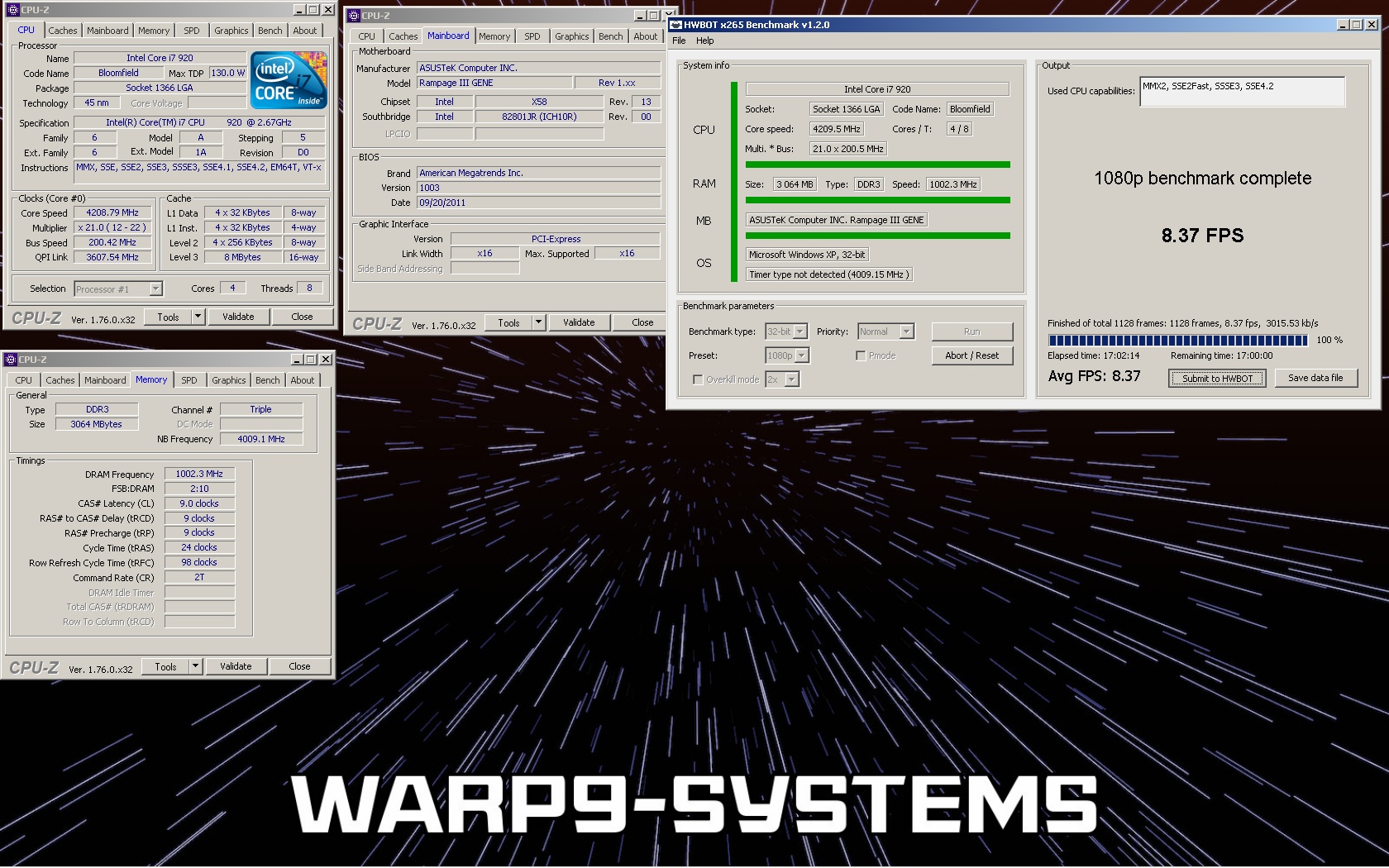
Task: Open the Overkill mode 2x dropdown
Action: (792, 379)
